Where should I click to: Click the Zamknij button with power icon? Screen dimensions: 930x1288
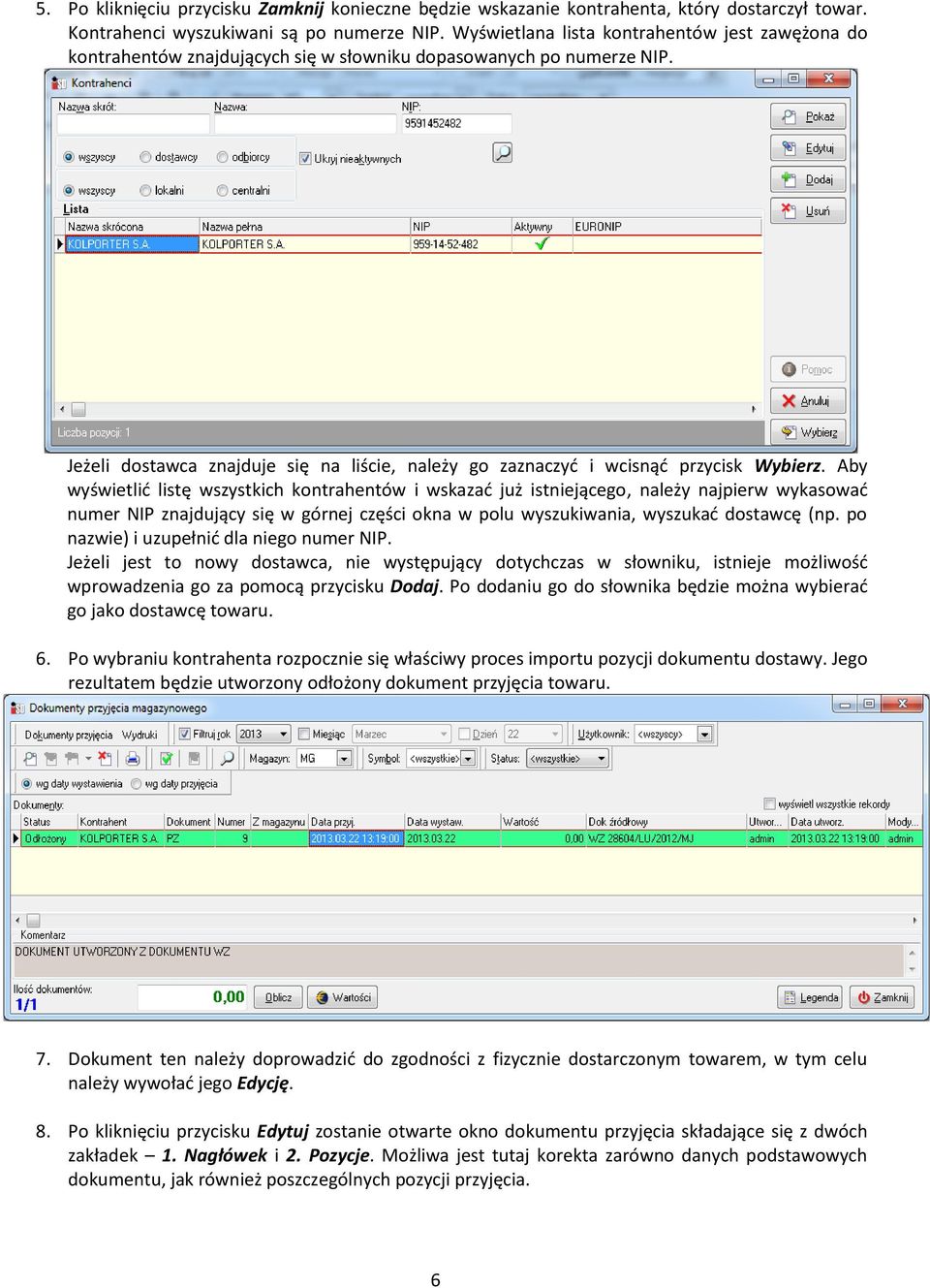pyautogui.click(x=883, y=997)
